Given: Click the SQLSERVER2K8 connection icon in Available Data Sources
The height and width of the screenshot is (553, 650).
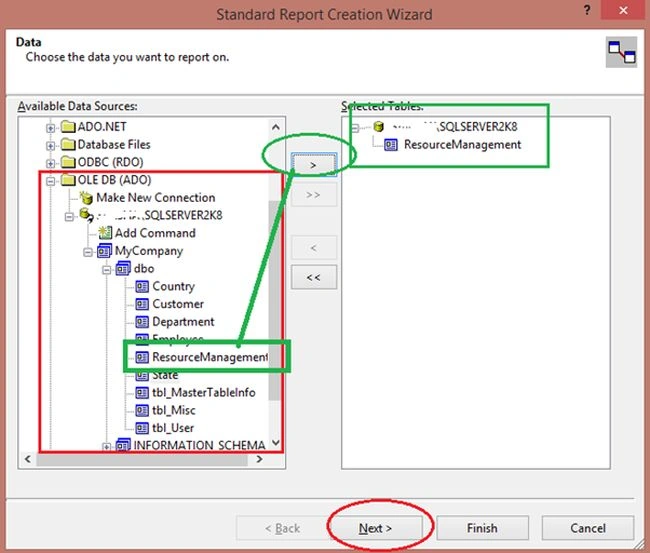Looking at the screenshot, I should coord(86,215).
